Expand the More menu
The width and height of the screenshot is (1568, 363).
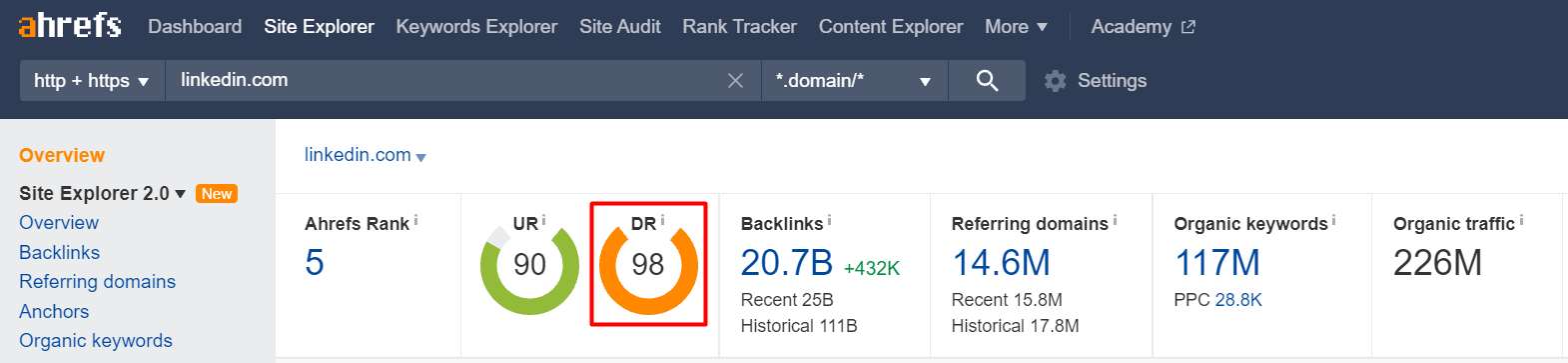pos(1016,27)
